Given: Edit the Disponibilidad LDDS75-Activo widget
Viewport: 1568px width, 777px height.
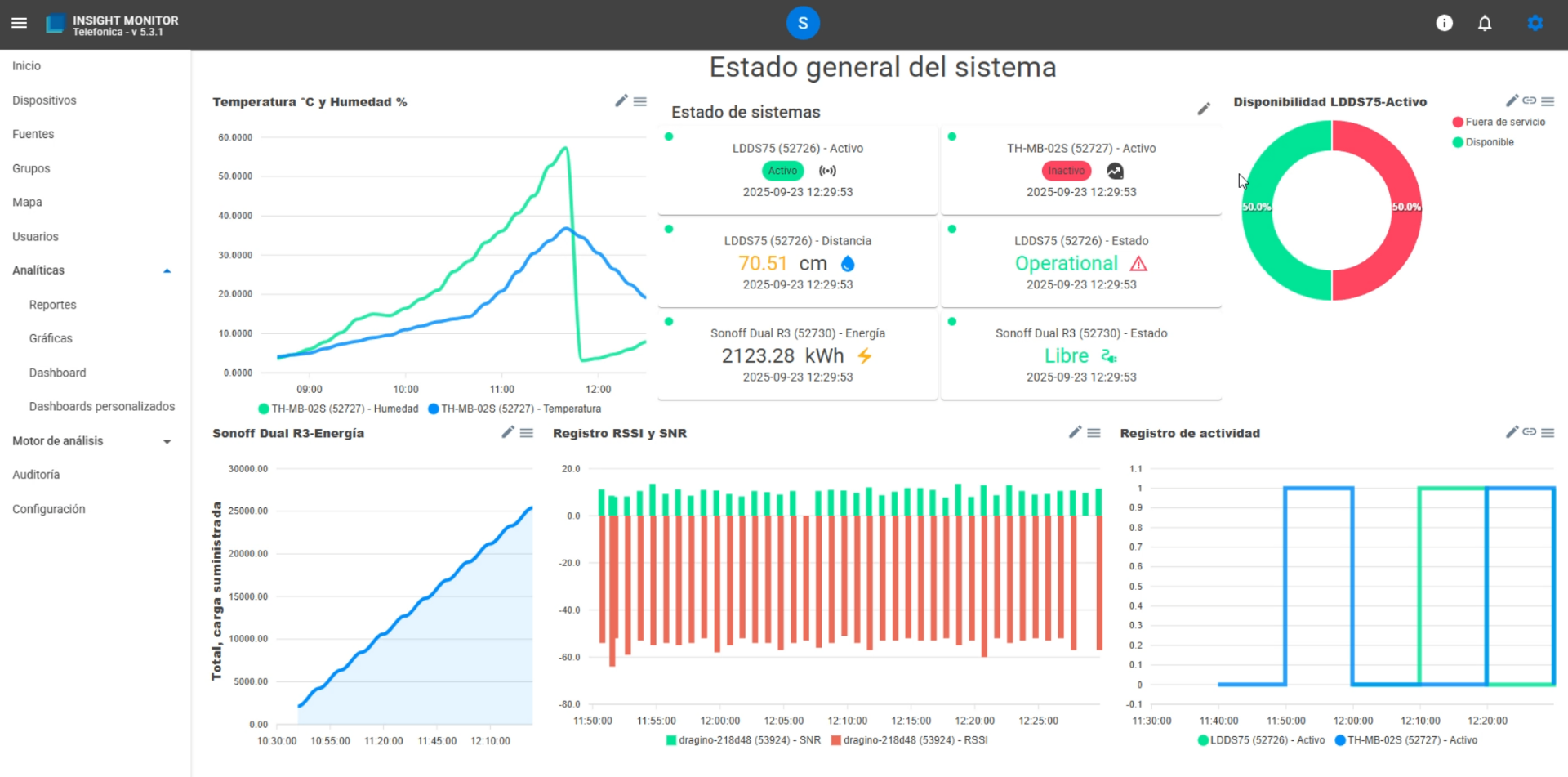Looking at the screenshot, I should pyautogui.click(x=1512, y=100).
